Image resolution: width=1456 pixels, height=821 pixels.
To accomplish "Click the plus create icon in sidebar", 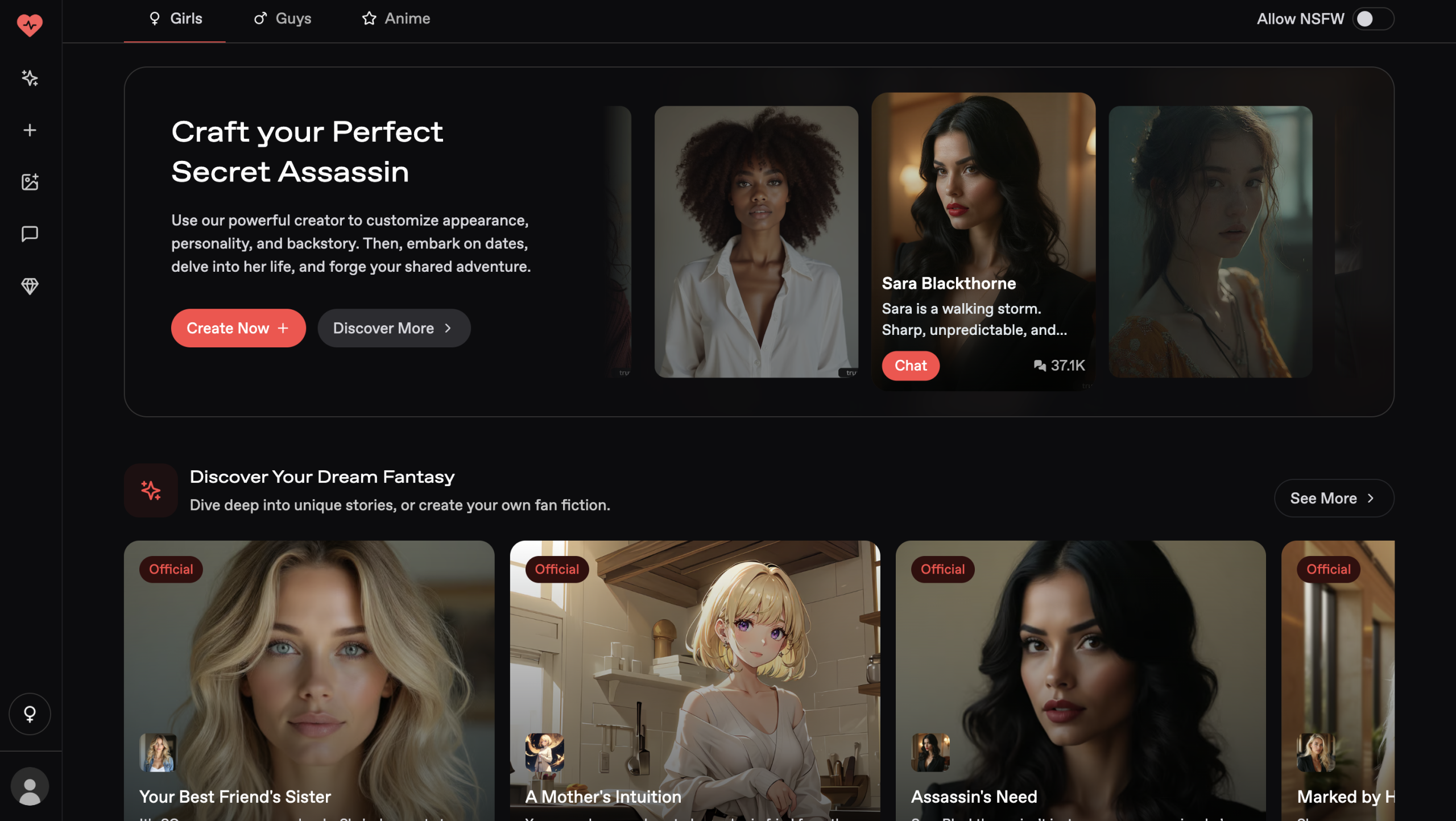I will 30,130.
